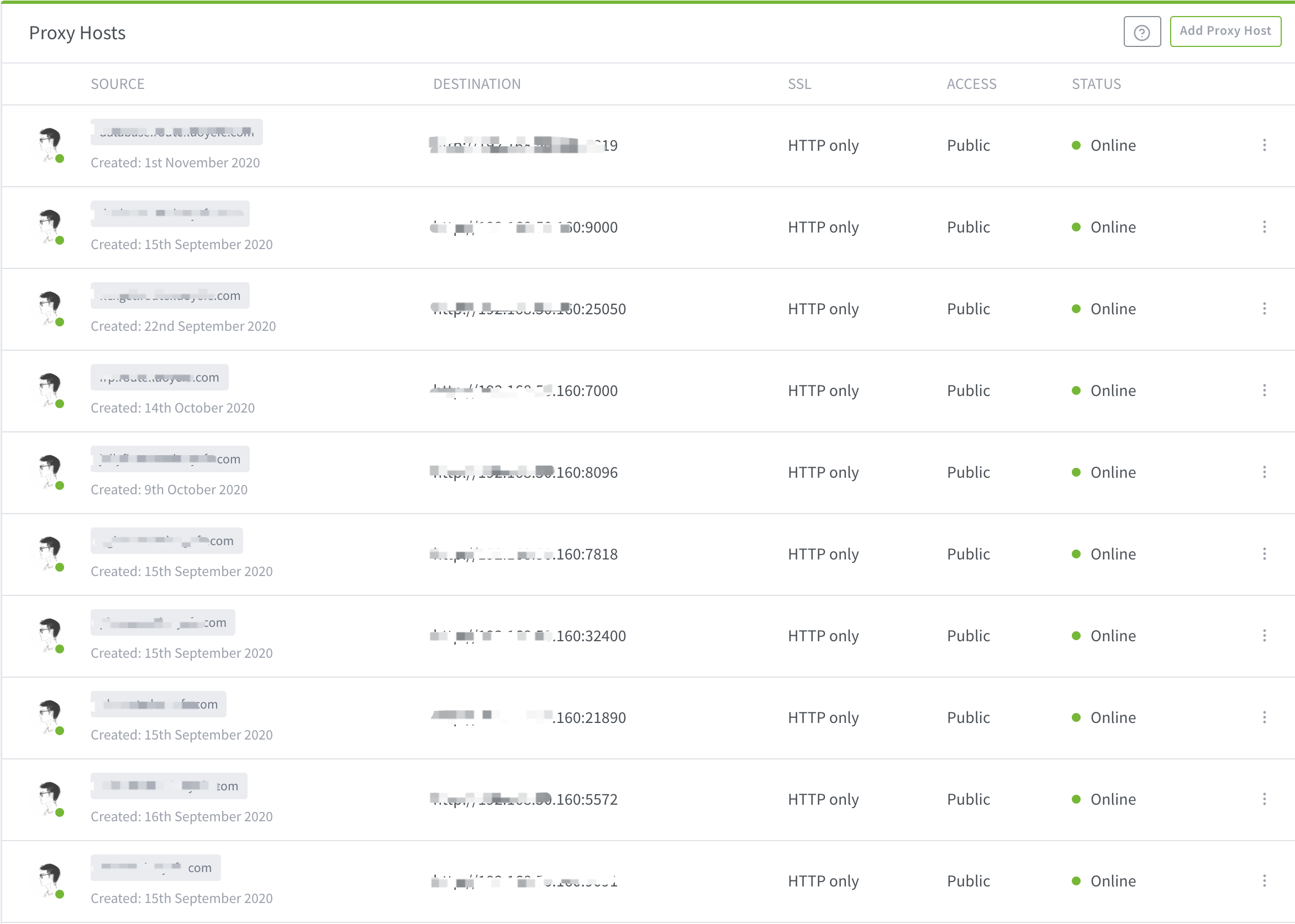Image resolution: width=1295 pixels, height=924 pixels.
Task: Open three-dot menu for the port 7818 host
Action: pyautogui.click(x=1264, y=554)
